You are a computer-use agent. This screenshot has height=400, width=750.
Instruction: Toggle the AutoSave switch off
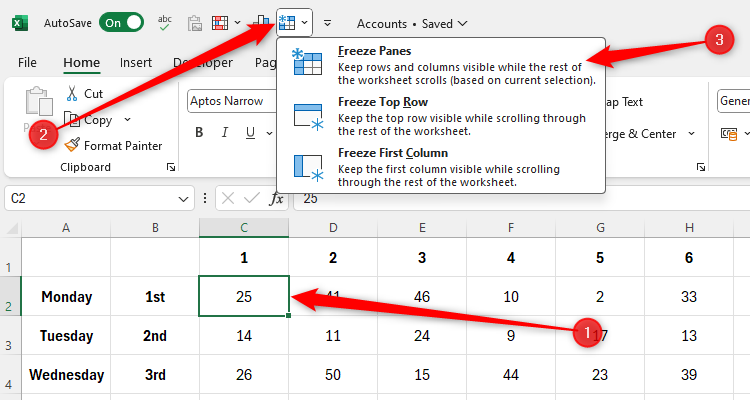[x=121, y=23]
